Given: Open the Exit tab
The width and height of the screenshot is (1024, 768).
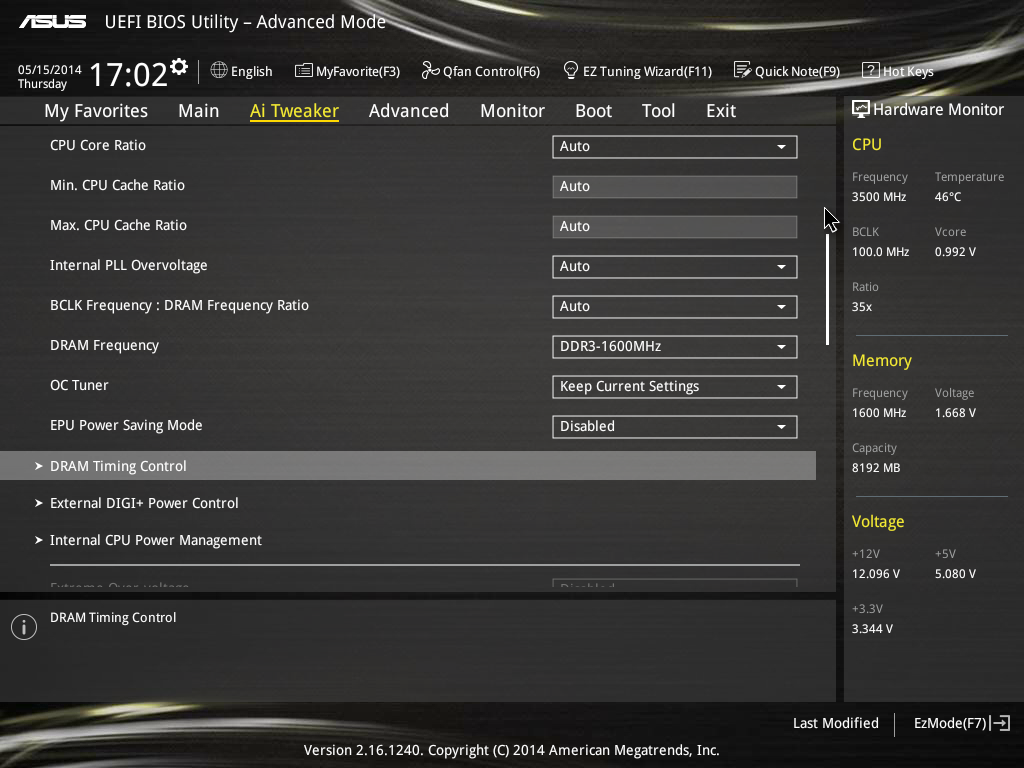Looking at the screenshot, I should (x=721, y=111).
